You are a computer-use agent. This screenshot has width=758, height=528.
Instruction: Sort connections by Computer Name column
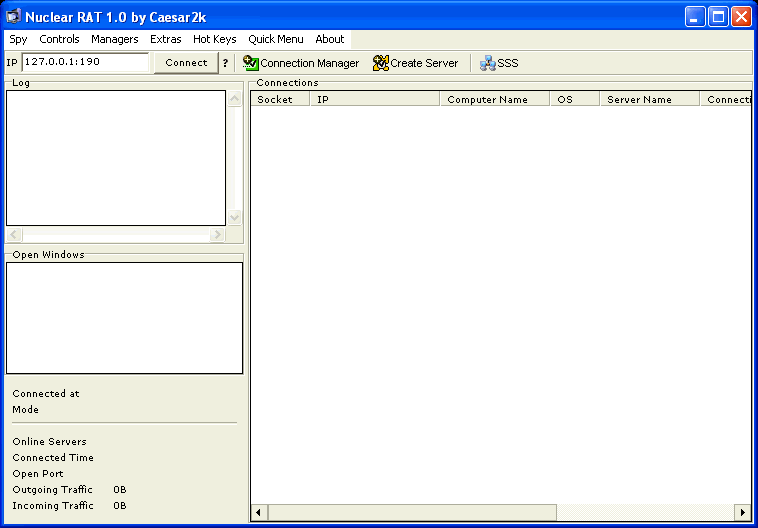coord(494,99)
